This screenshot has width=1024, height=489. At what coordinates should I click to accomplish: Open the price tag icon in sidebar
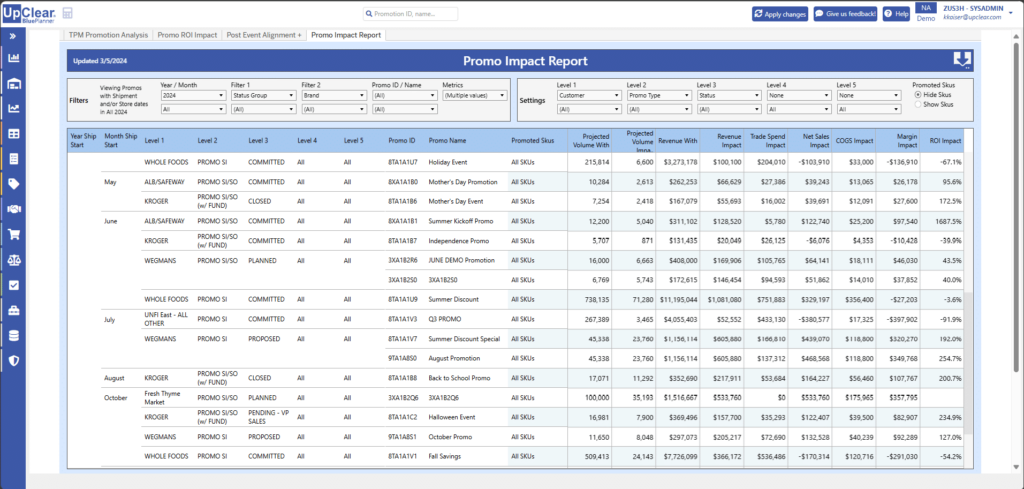tap(13, 184)
